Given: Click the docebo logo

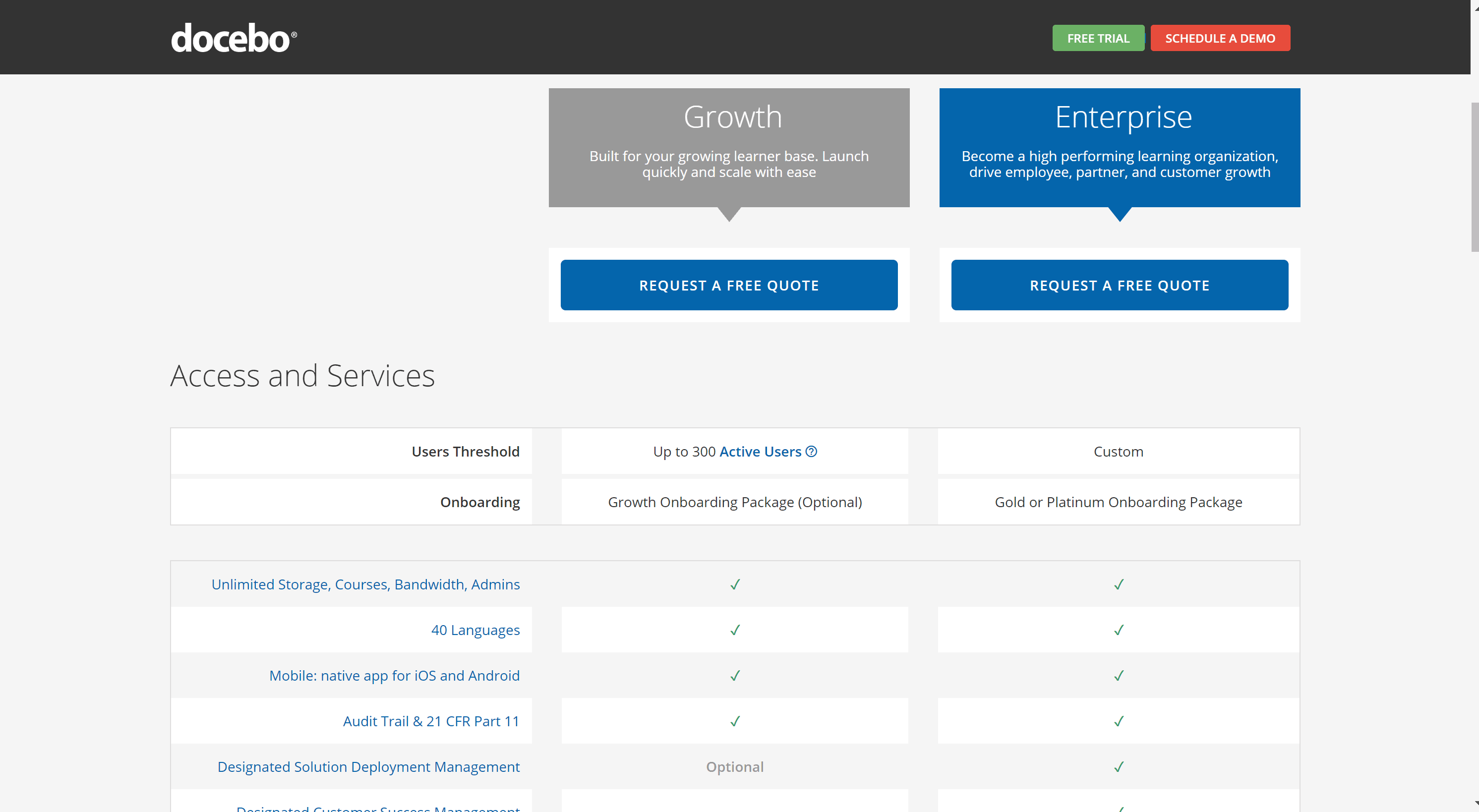Looking at the screenshot, I should 234,38.
